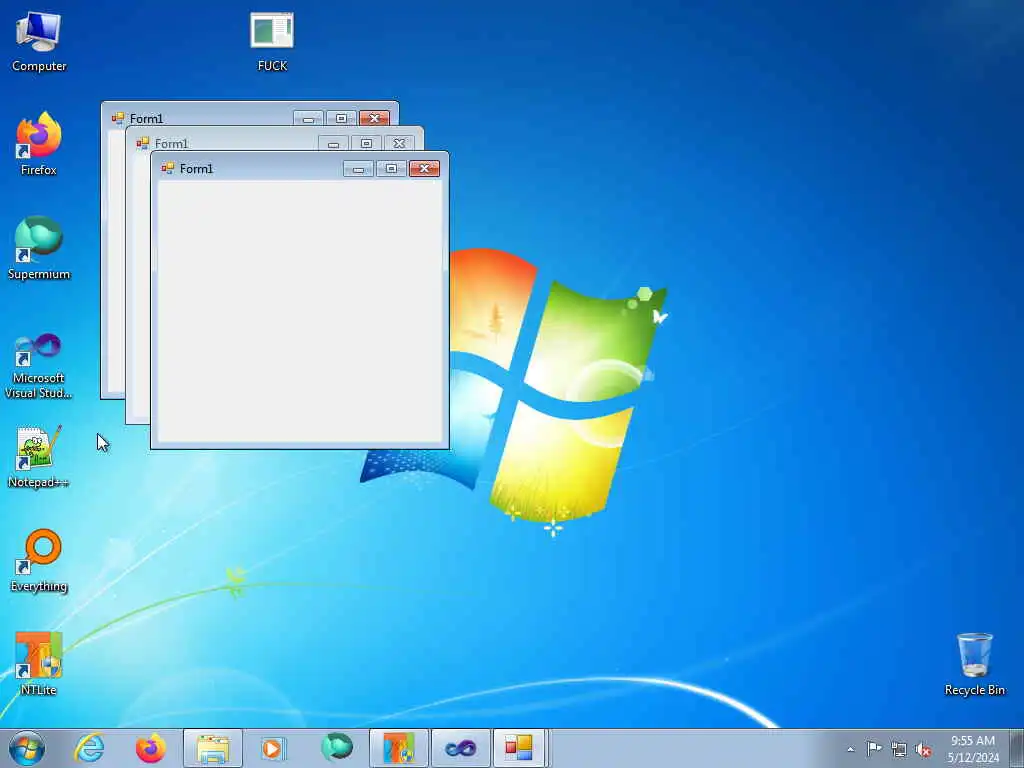The image size is (1024, 768).
Task: Select the Supermium desktop shortcut
Action: 39,248
